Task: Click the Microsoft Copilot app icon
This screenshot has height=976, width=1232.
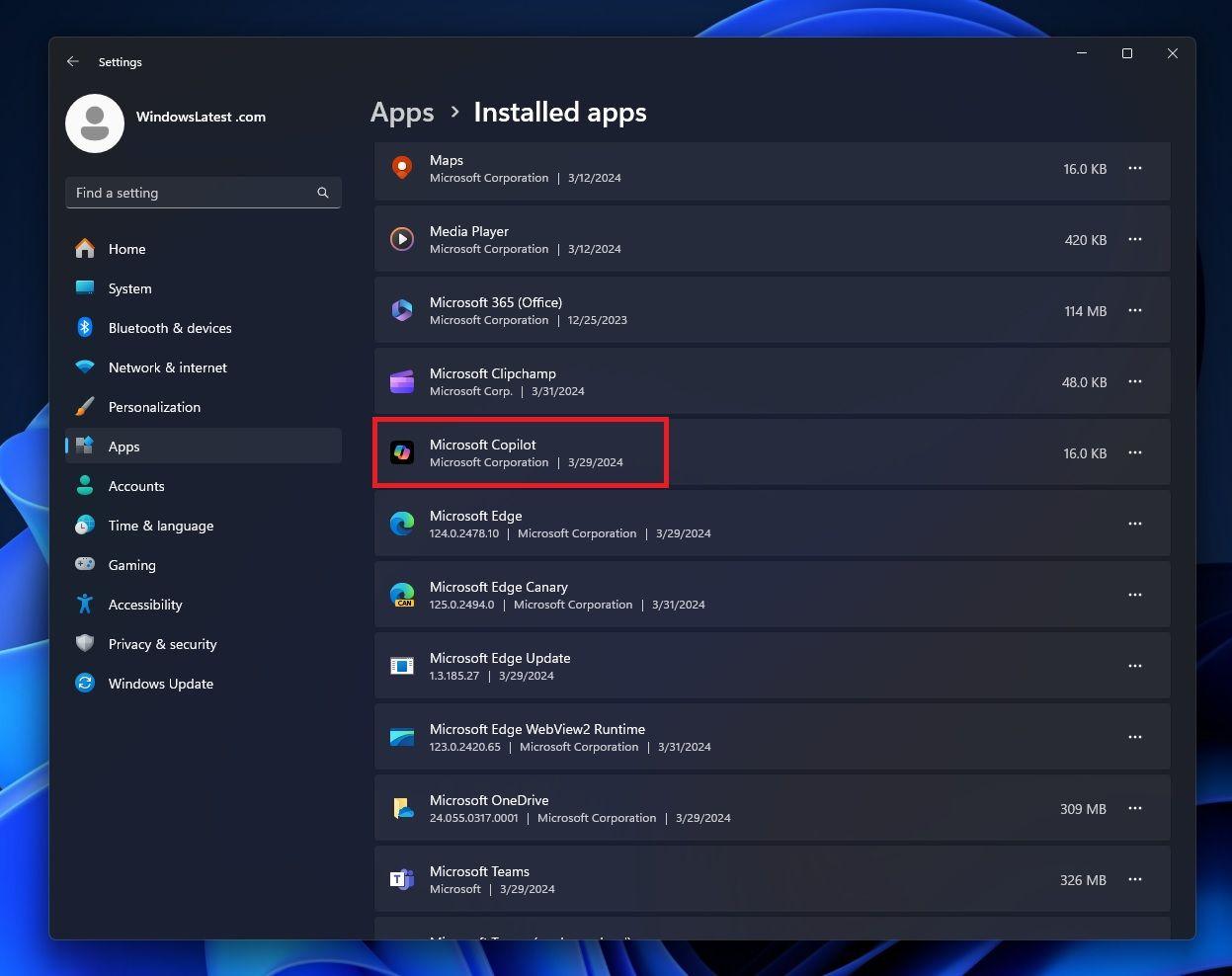Action: pyautogui.click(x=401, y=452)
